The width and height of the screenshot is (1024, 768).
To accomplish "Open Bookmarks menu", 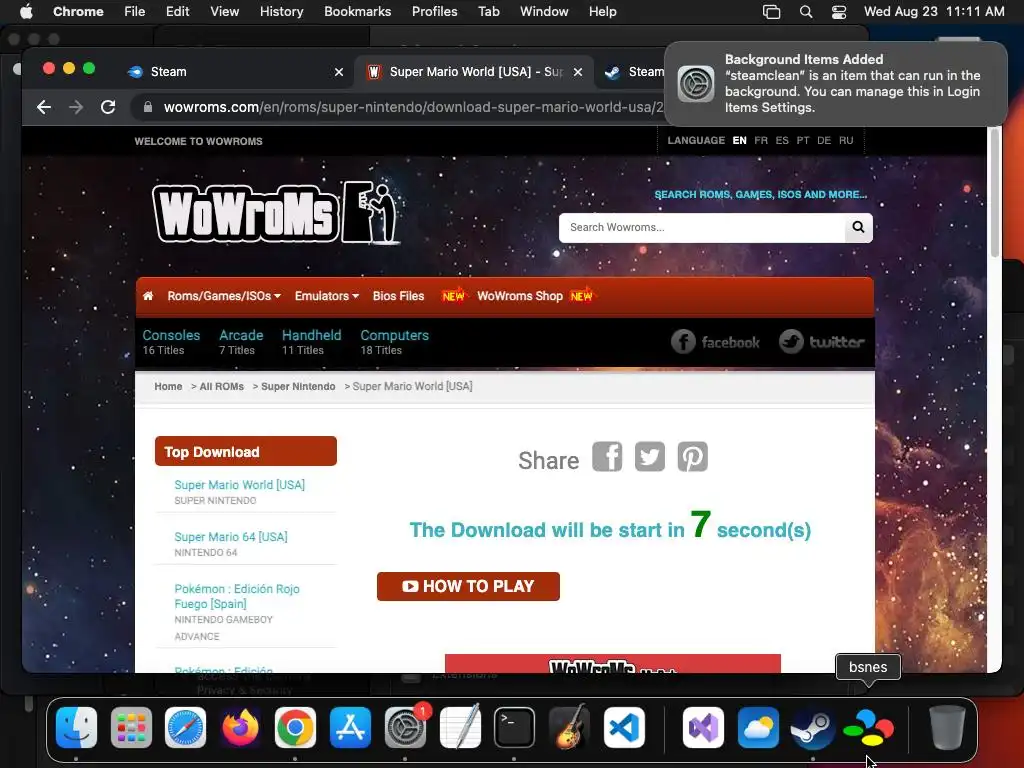I will point(357,12).
